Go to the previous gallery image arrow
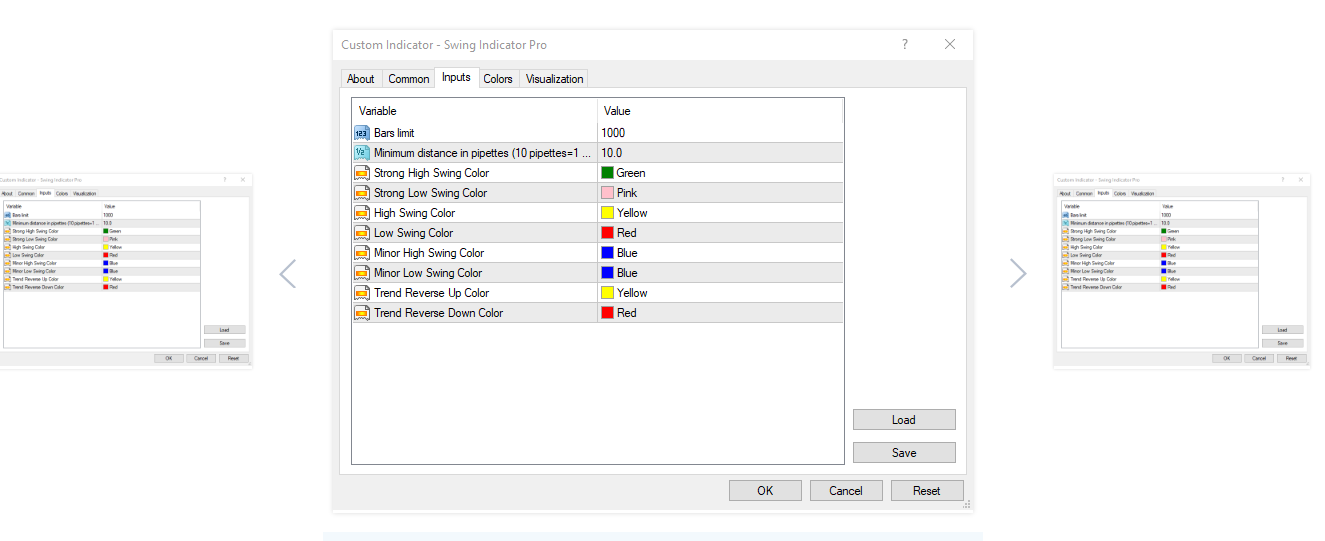This screenshot has width=1325, height=541. [x=288, y=274]
